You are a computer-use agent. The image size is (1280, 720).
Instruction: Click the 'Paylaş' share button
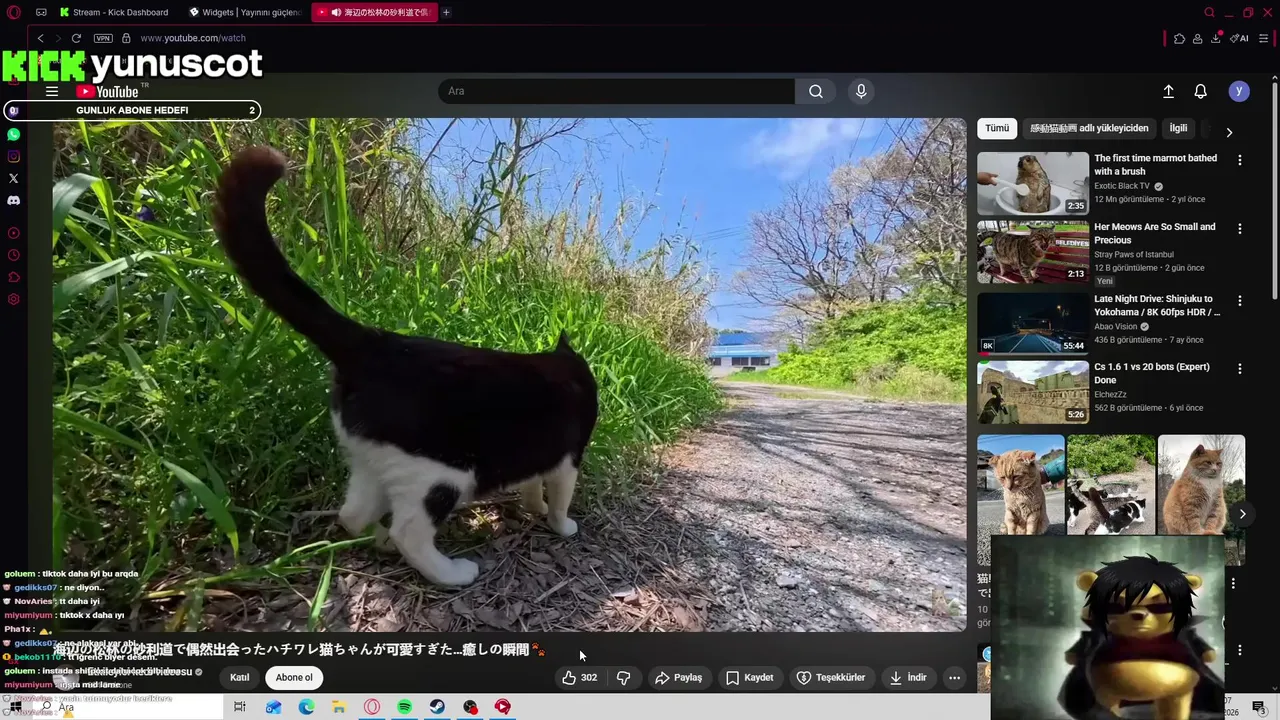click(679, 677)
